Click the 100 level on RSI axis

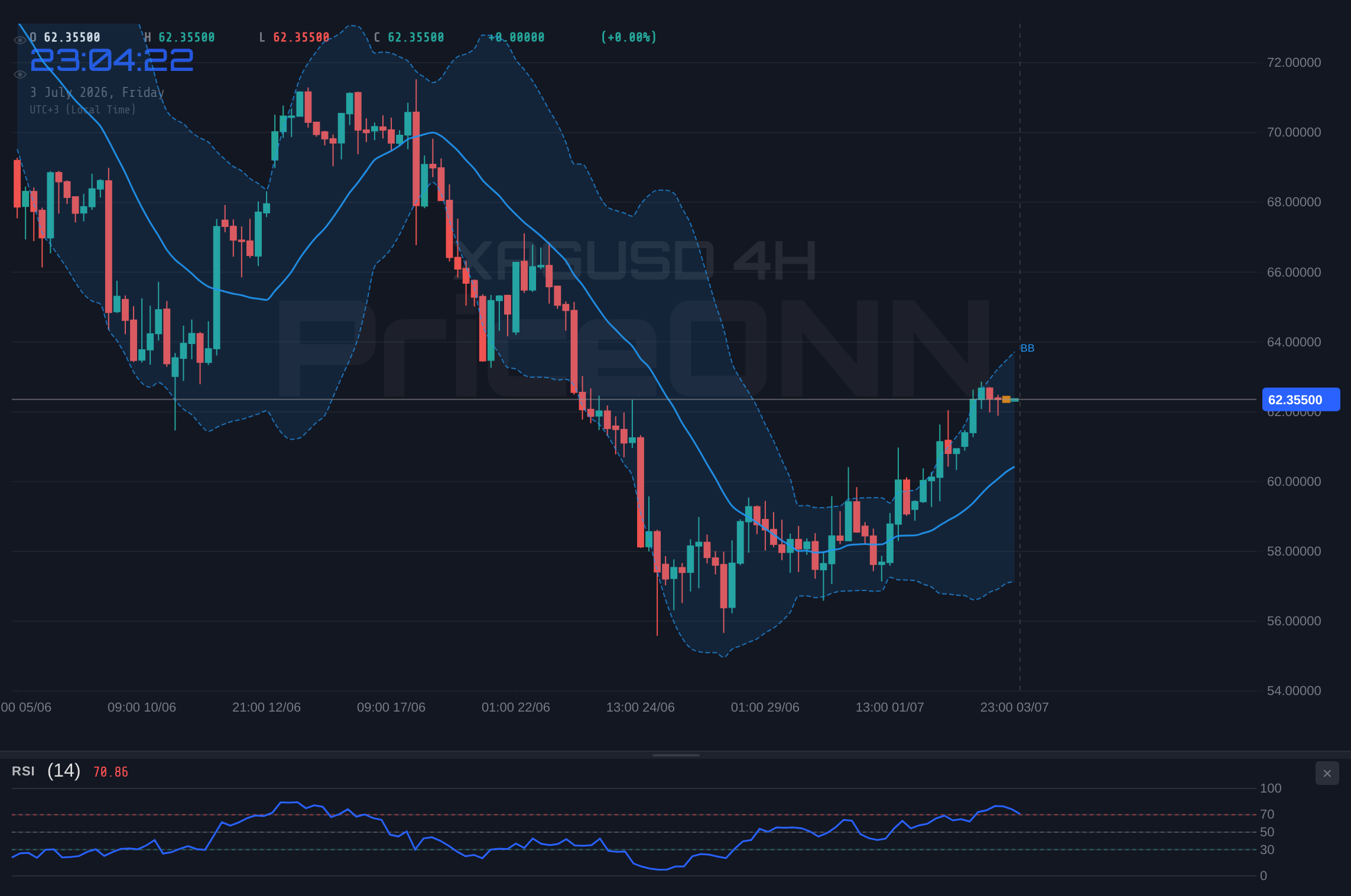click(x=1271, y=788)
